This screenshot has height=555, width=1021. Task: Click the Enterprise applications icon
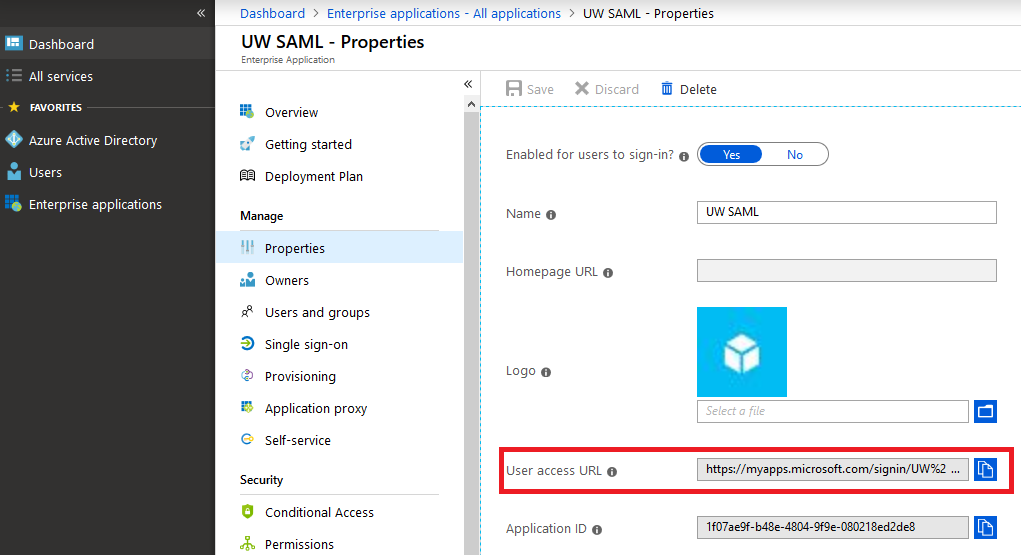click(x=14, y=203)
